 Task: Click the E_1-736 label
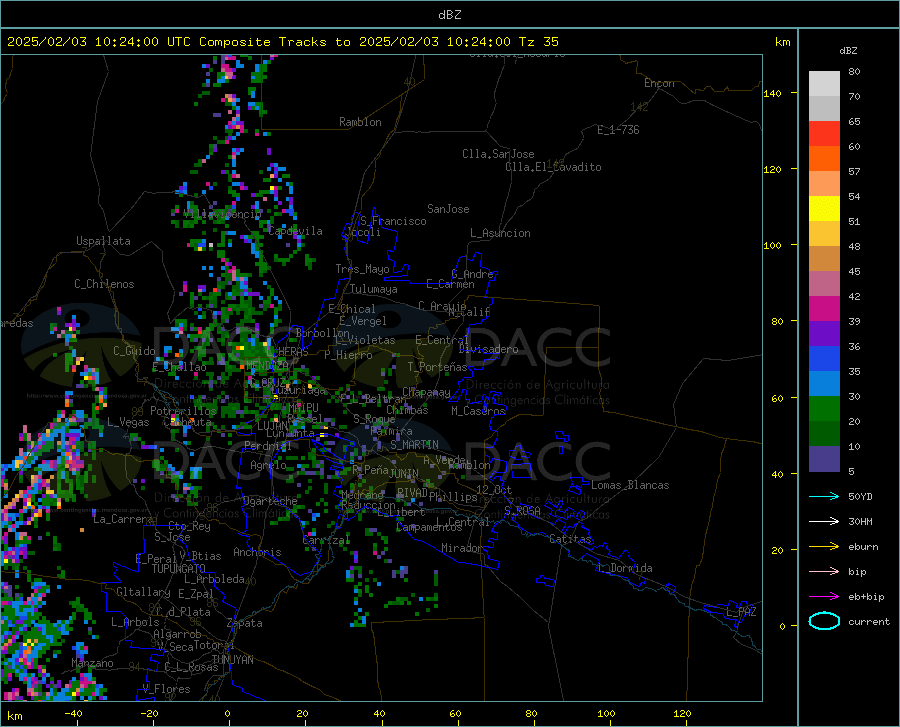point(618,130)
